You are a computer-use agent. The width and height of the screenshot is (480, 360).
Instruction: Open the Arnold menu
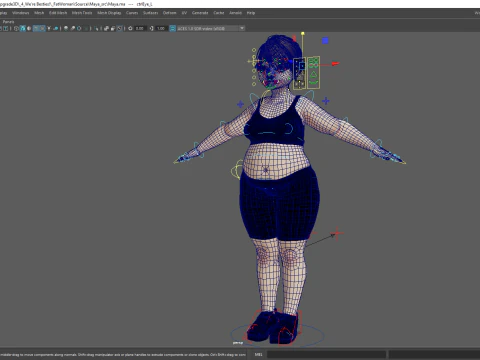(x=235, y=13)
